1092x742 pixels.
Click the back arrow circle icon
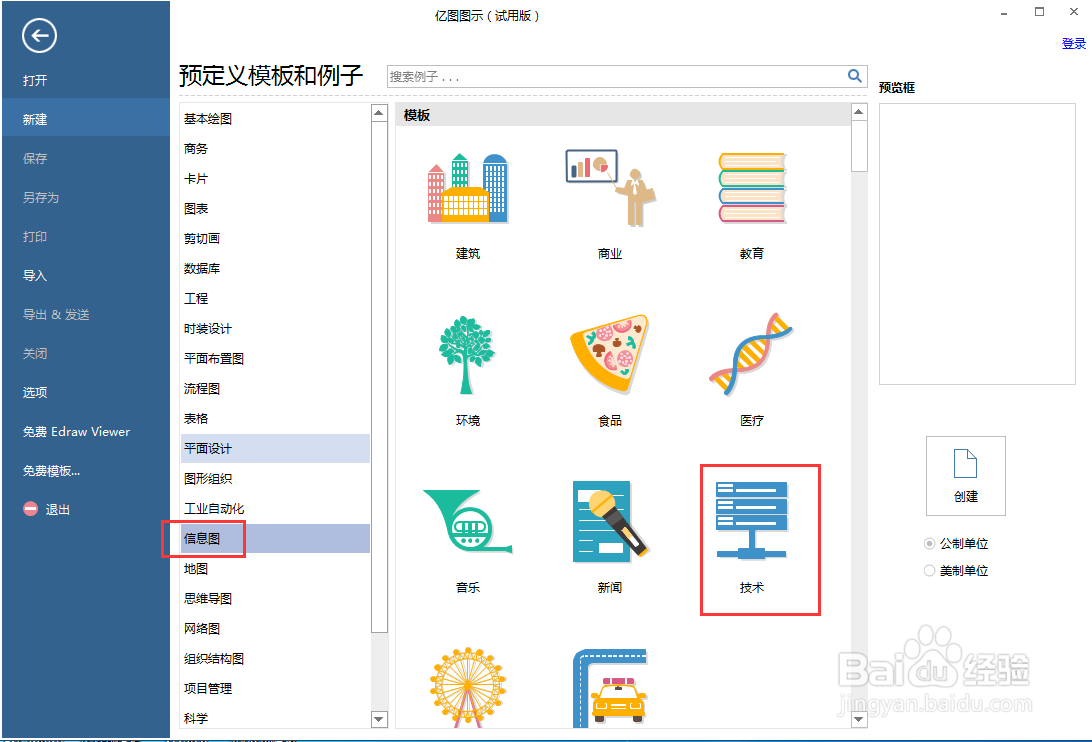39,36
